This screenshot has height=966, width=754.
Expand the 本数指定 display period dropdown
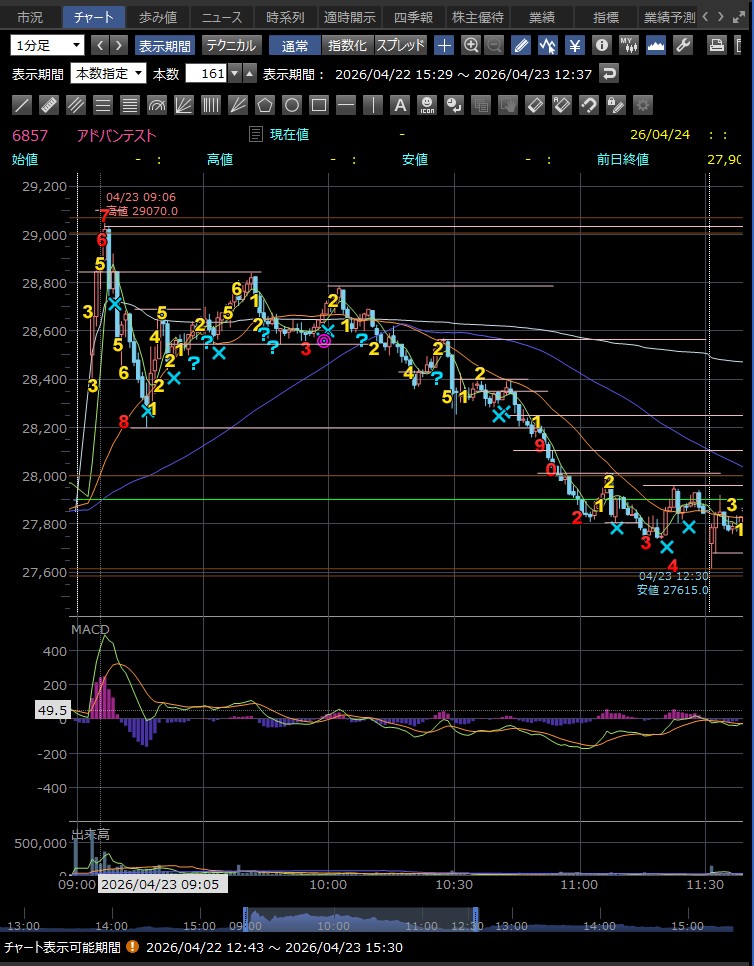pyautogui.click(x=108, y=74)
